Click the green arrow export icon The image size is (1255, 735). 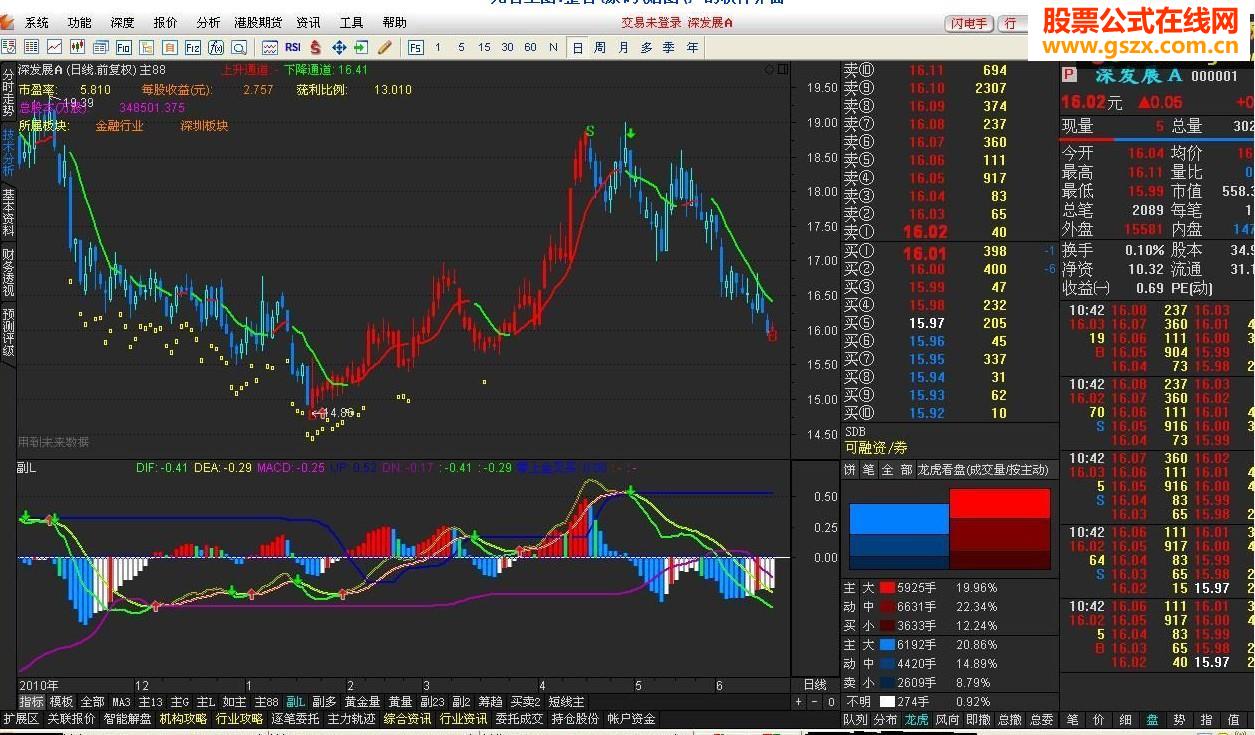click(361, 47)
